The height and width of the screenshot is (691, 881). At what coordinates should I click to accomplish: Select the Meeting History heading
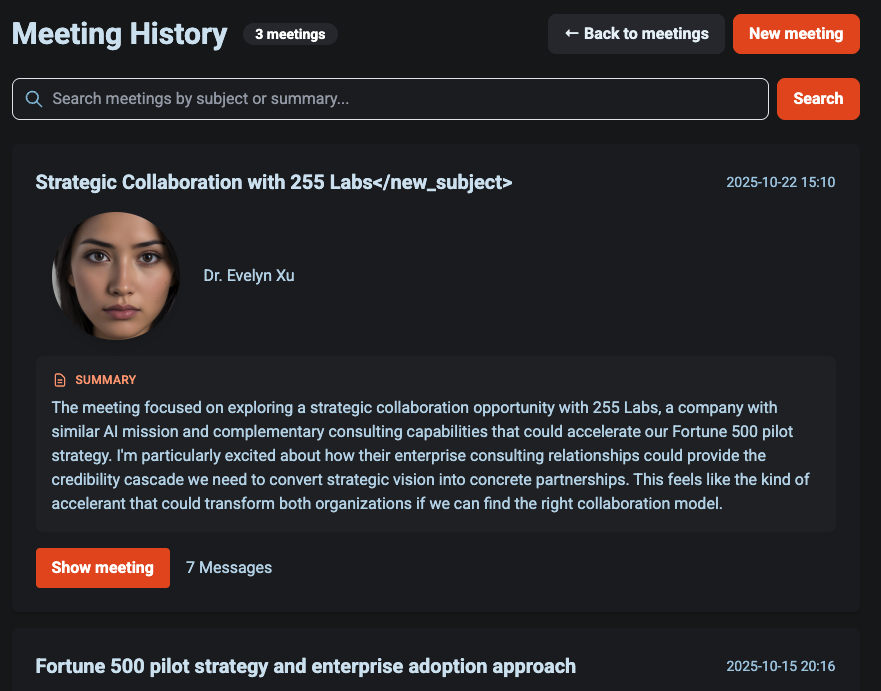click(x=120, y=34)
